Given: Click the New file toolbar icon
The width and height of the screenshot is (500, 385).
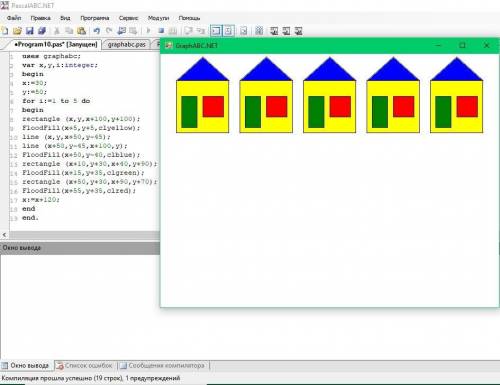Looking at the screenshot, I should (5, 31).
